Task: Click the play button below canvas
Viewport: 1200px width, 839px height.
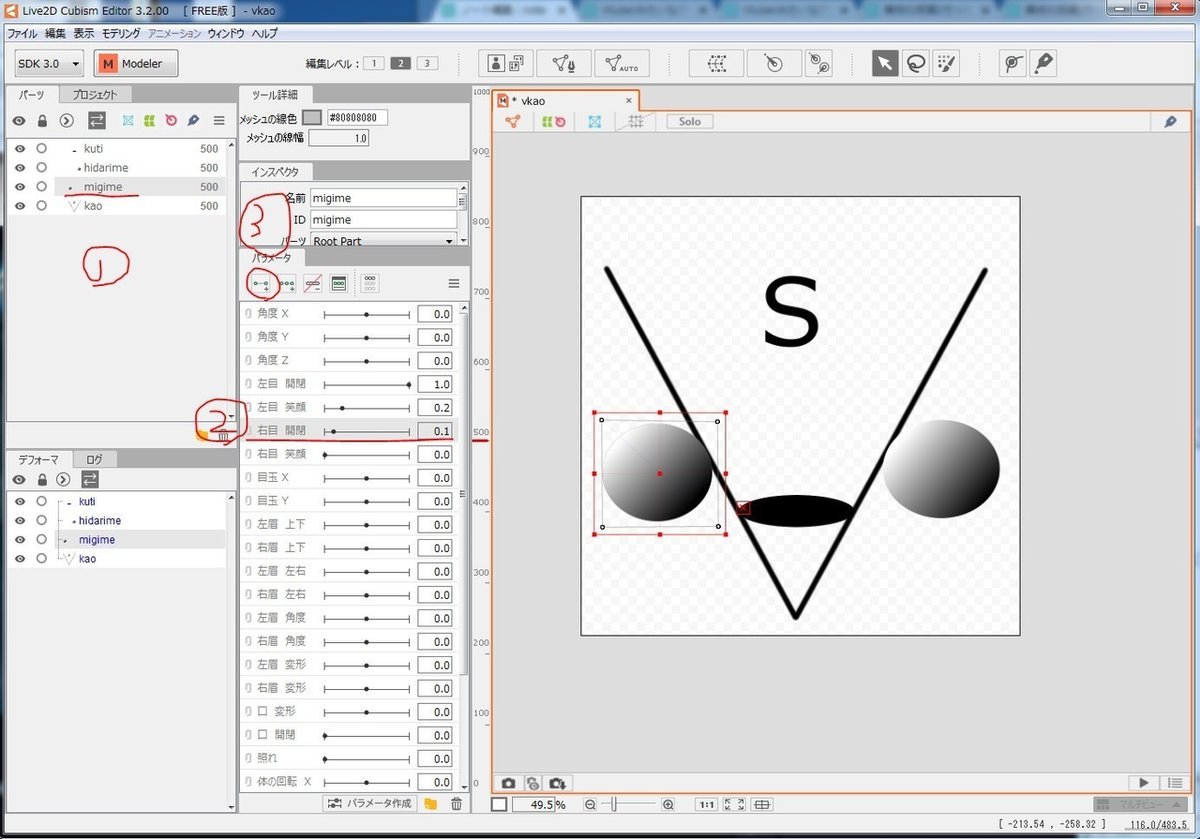Action: 1143,782
